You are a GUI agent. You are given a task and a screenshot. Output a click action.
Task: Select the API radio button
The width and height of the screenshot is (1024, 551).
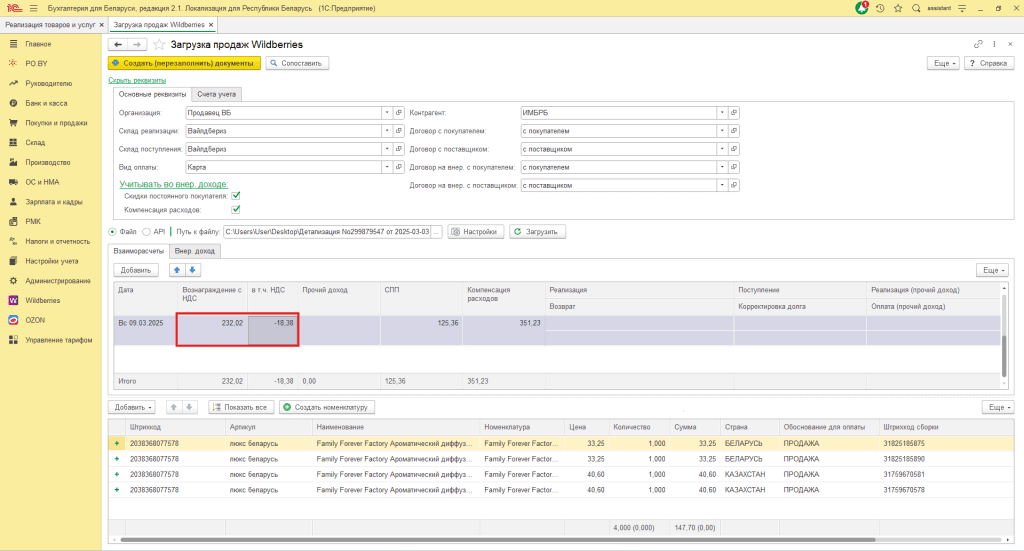pos(147,232)
